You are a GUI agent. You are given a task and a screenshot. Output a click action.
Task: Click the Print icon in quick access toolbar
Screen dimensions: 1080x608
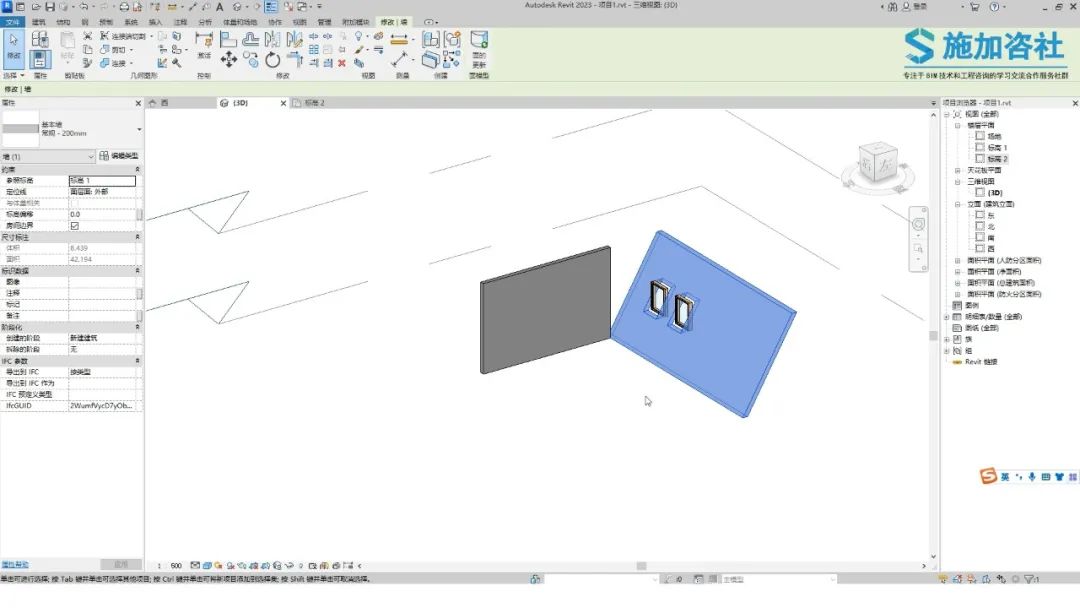point(124,7)
